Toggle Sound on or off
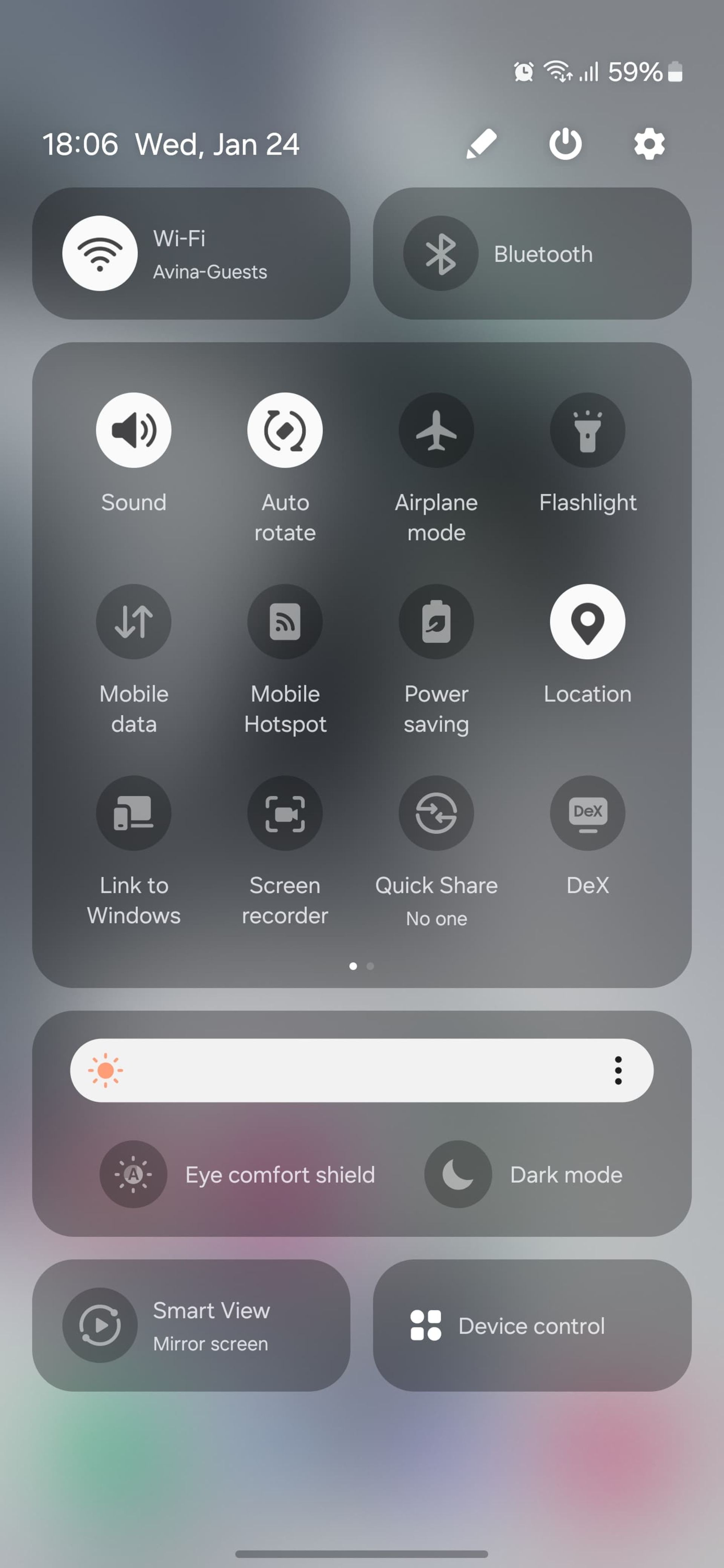The height and width of the screenshot is (1568, 724). [x=133, y=430]
